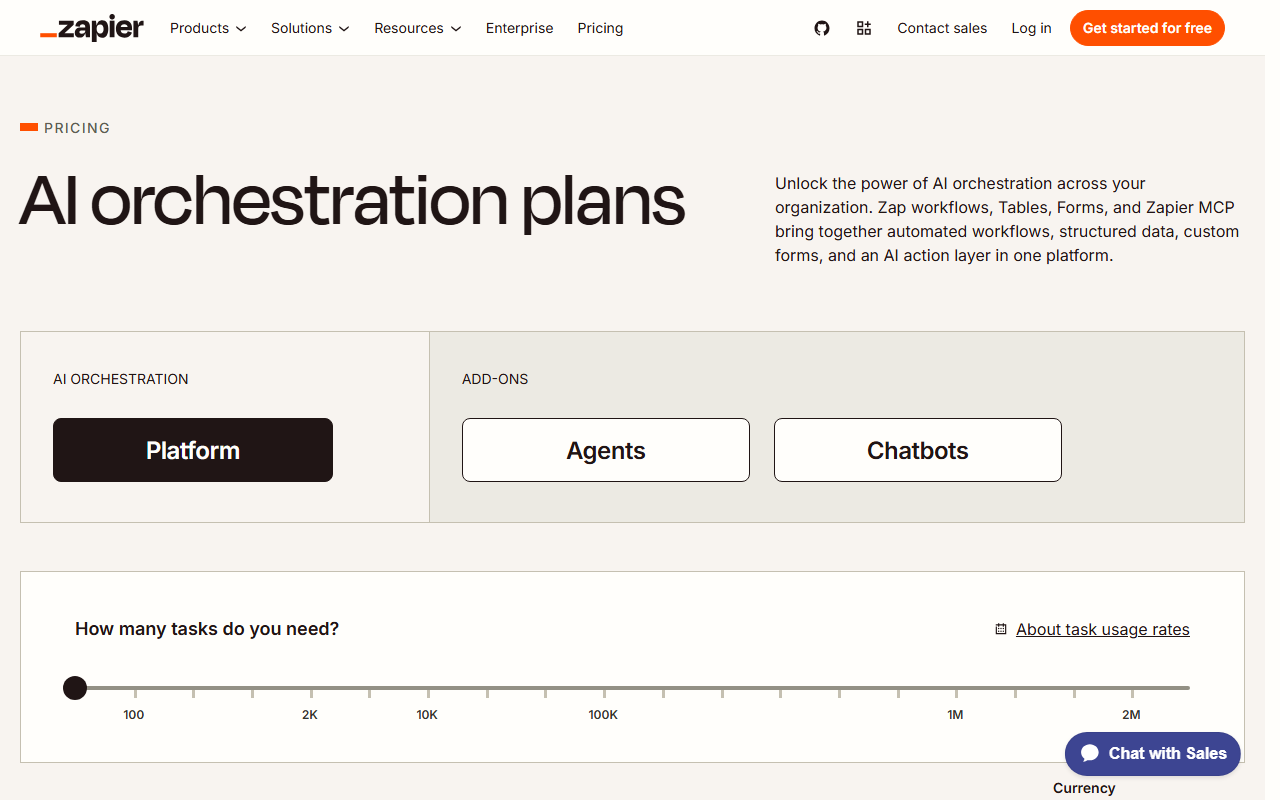Click the Currency label
The image size is (1280, 800).
point(1084,788)
